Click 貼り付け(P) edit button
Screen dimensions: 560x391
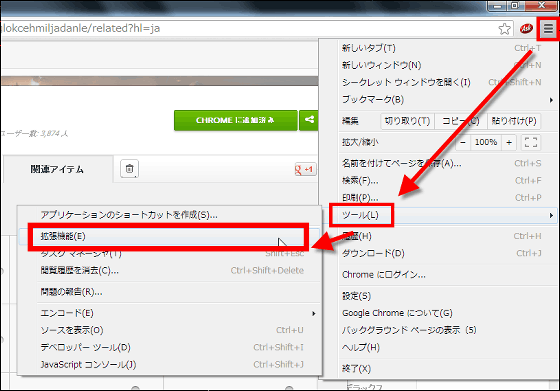click(514, 121)
